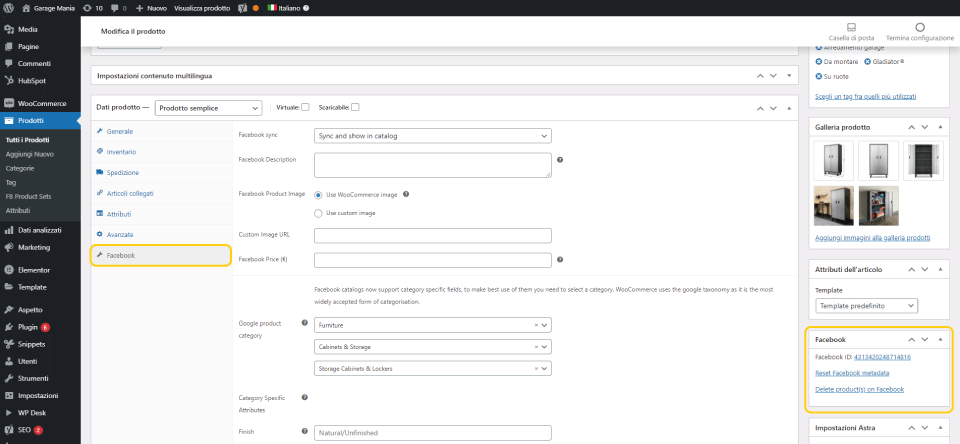
Task: Move Galleria prodotto panel down
Action: click(x=924, y=127)
